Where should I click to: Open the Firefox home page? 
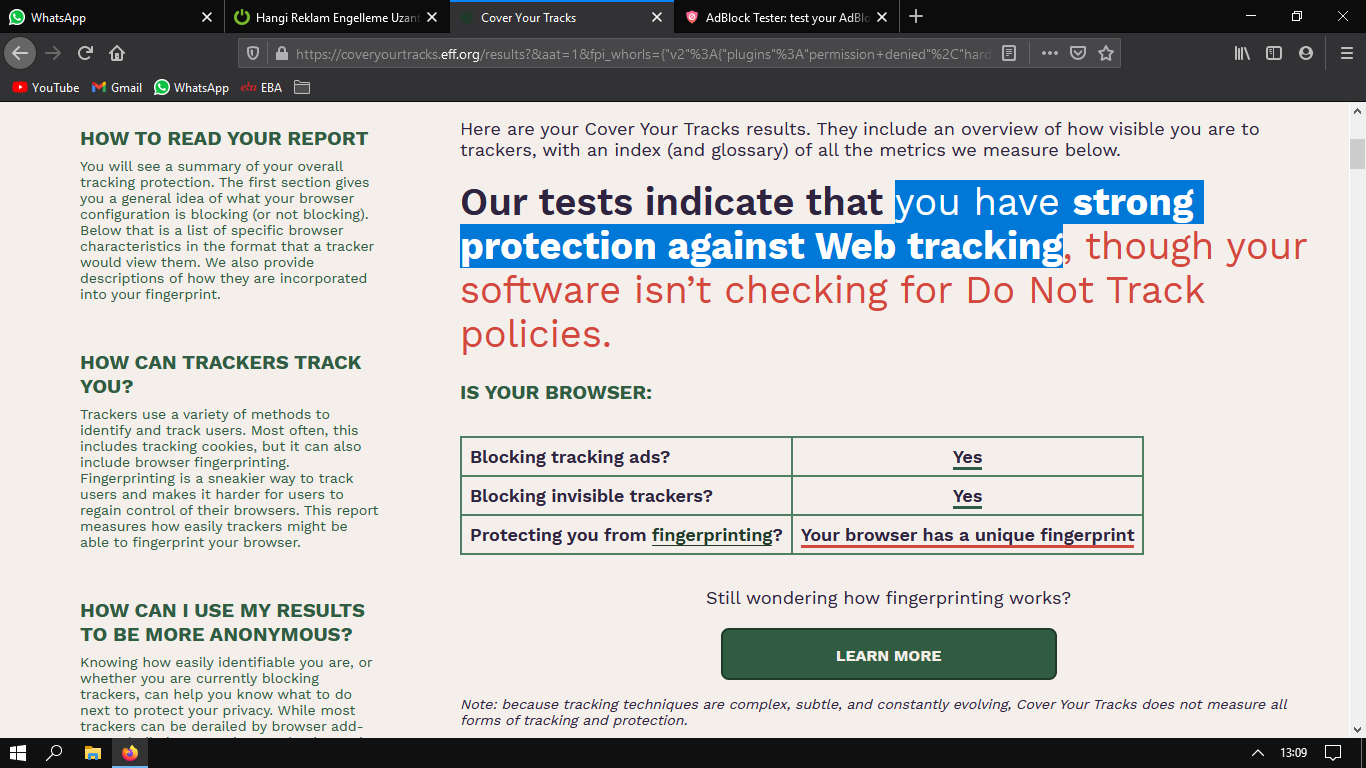click(x=117, y=53)
